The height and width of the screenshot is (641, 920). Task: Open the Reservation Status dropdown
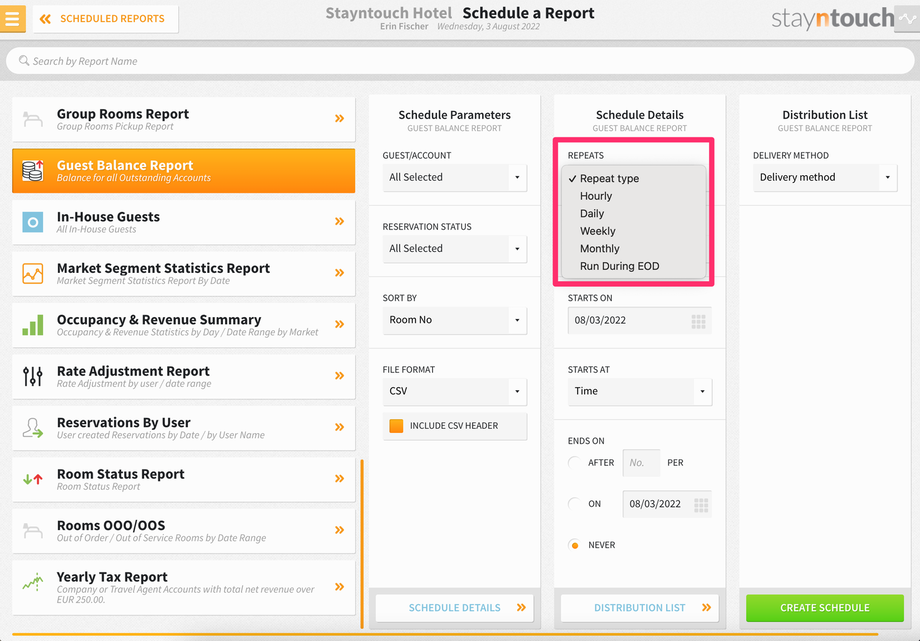pyautogui.click(x=455, y=249)
